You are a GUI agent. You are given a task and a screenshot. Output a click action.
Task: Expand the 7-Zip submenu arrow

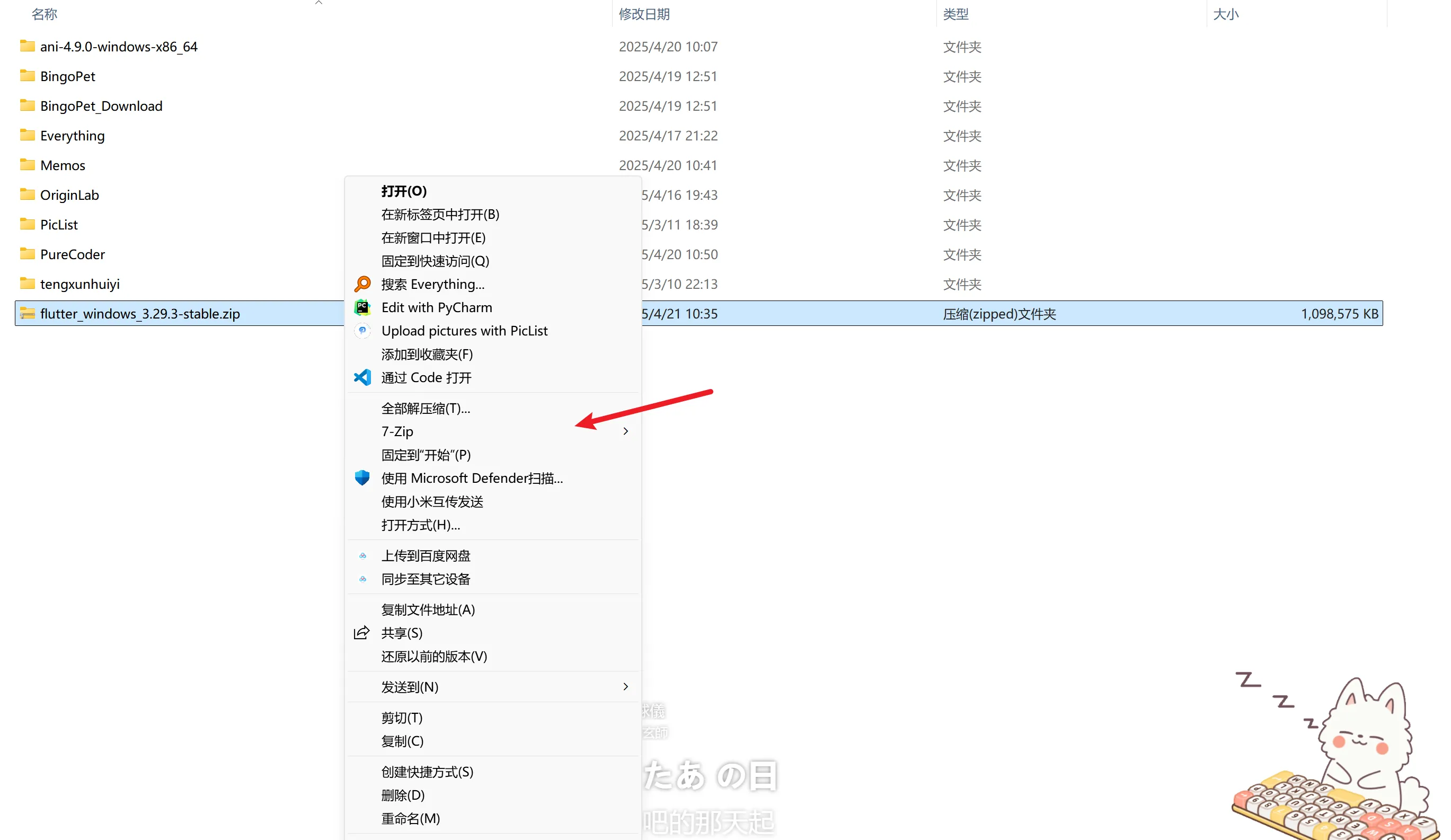pyautogui.click(x=625, y=431)
